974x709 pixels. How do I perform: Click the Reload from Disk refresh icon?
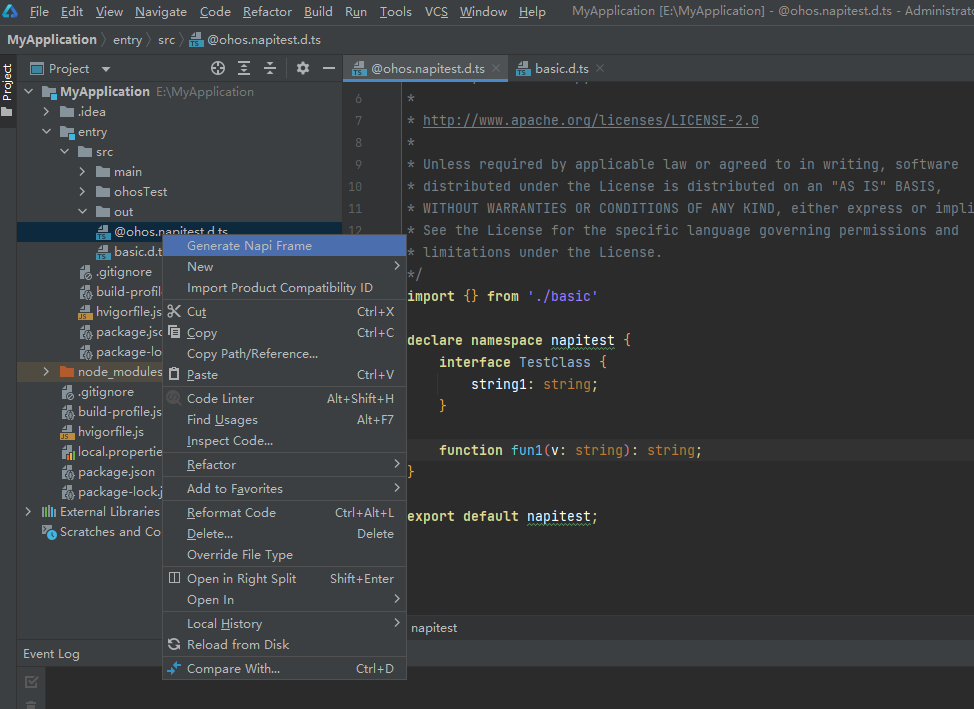tap(174, 645)
